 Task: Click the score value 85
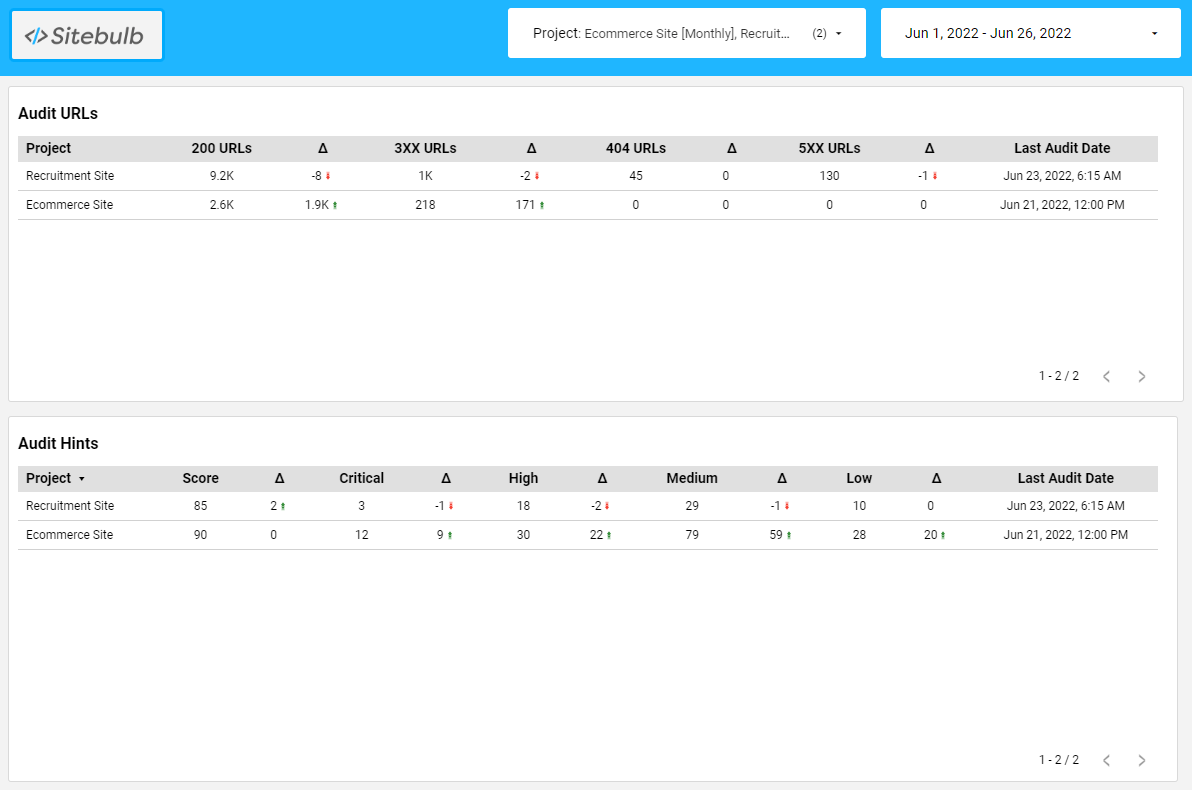point(201,506)
